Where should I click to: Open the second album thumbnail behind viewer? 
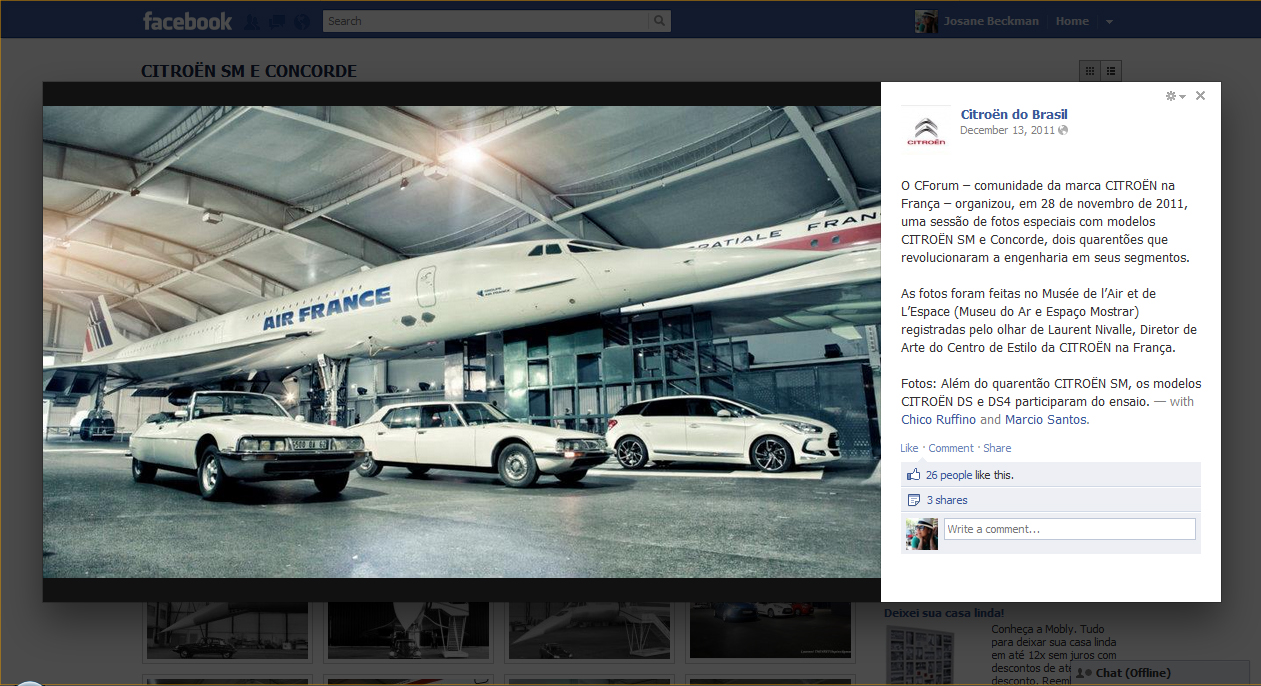pyautogui.click(x=408, y=632)
